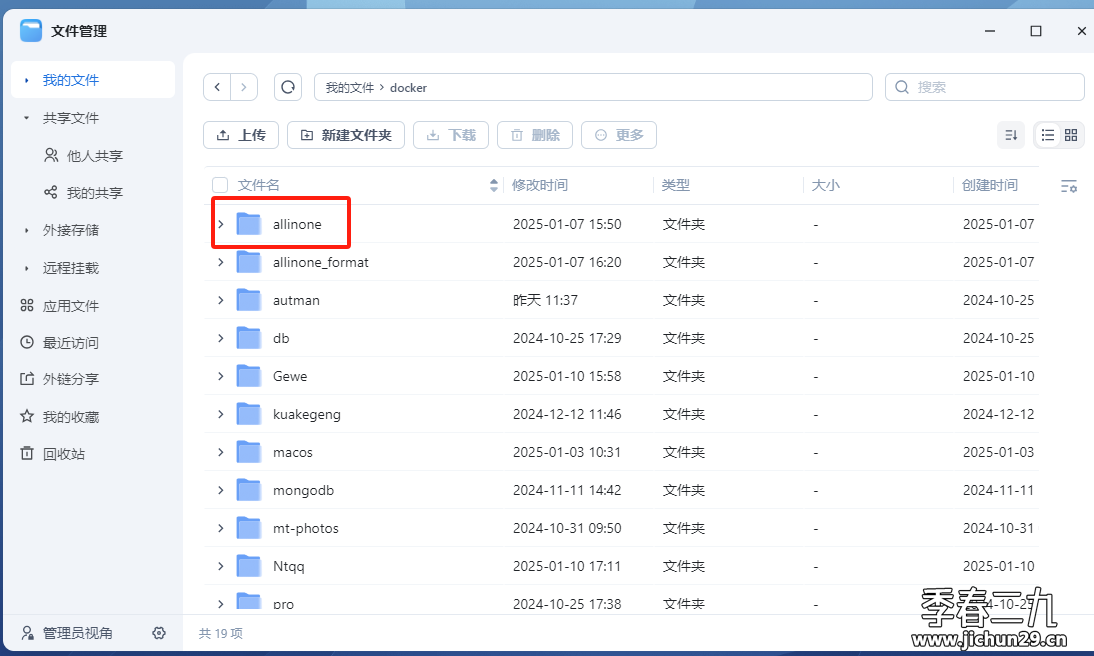The image size is (1094, 656).
Task: Open 我的收藏 in sidebar
Action: pyautogui.click(x=70, y=417)
